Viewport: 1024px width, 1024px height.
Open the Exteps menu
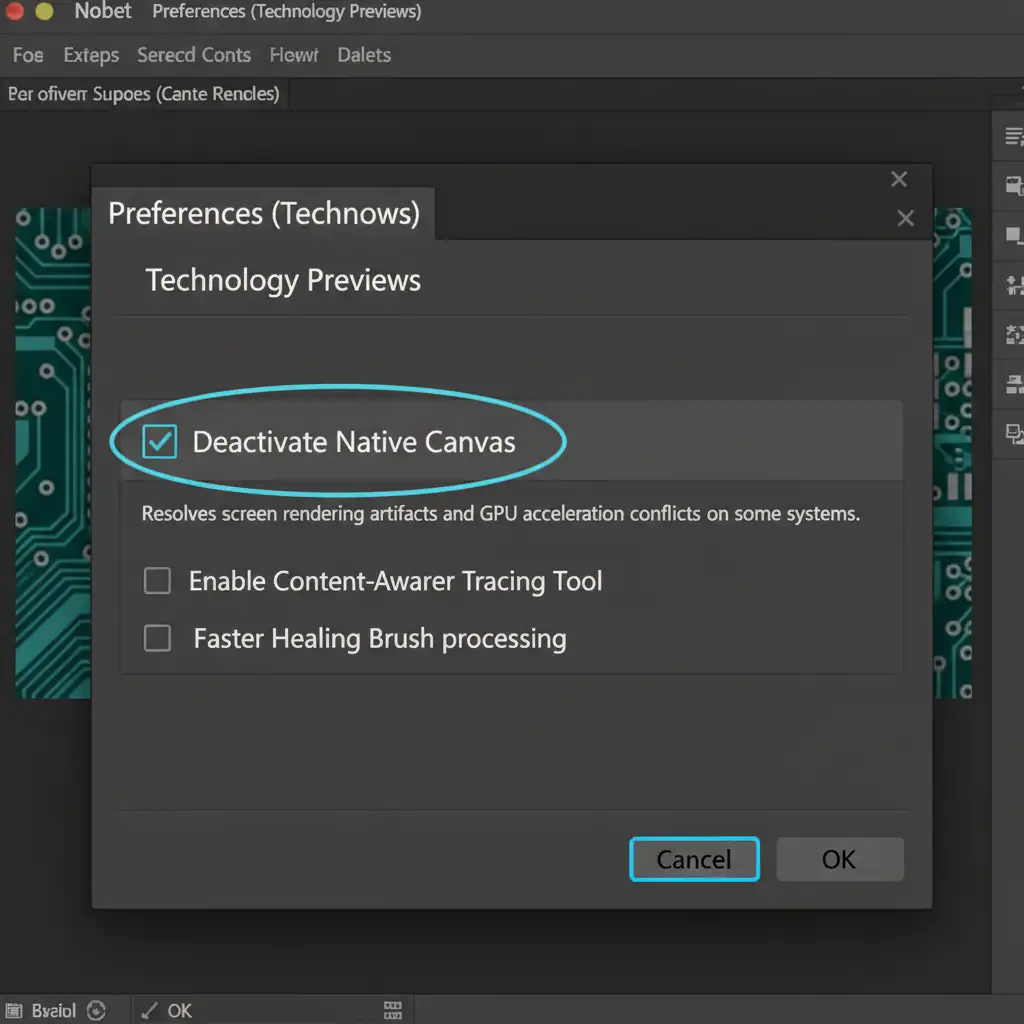[x=91, y=55]
